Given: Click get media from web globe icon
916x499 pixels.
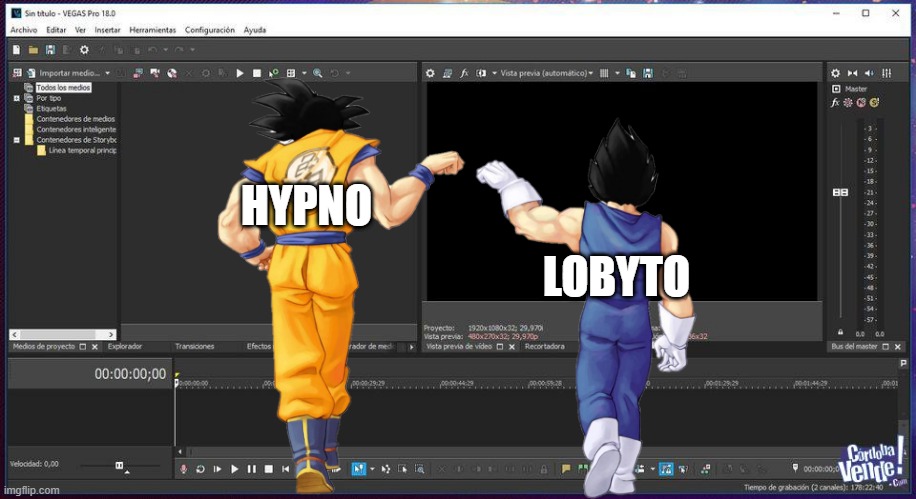Looking at the screenshot, I should click(172, 73).
